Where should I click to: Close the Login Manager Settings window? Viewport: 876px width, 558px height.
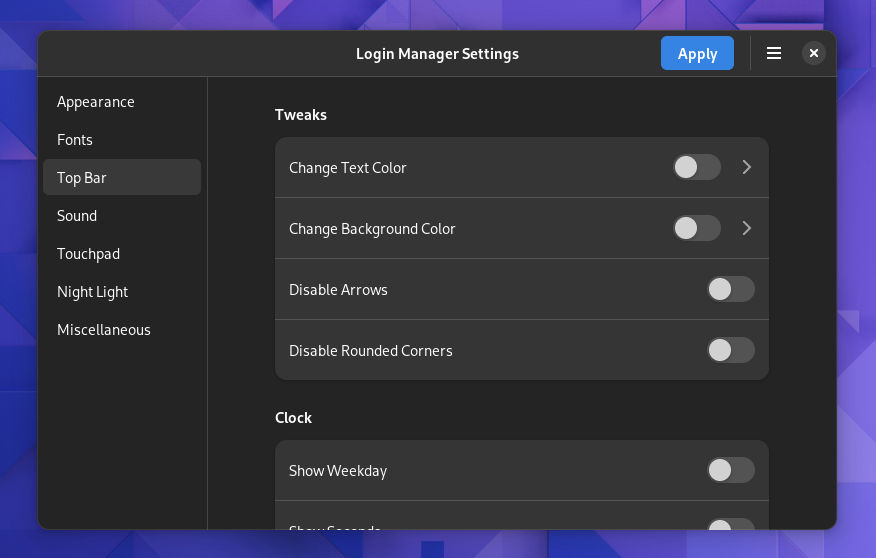pos(814,54)
